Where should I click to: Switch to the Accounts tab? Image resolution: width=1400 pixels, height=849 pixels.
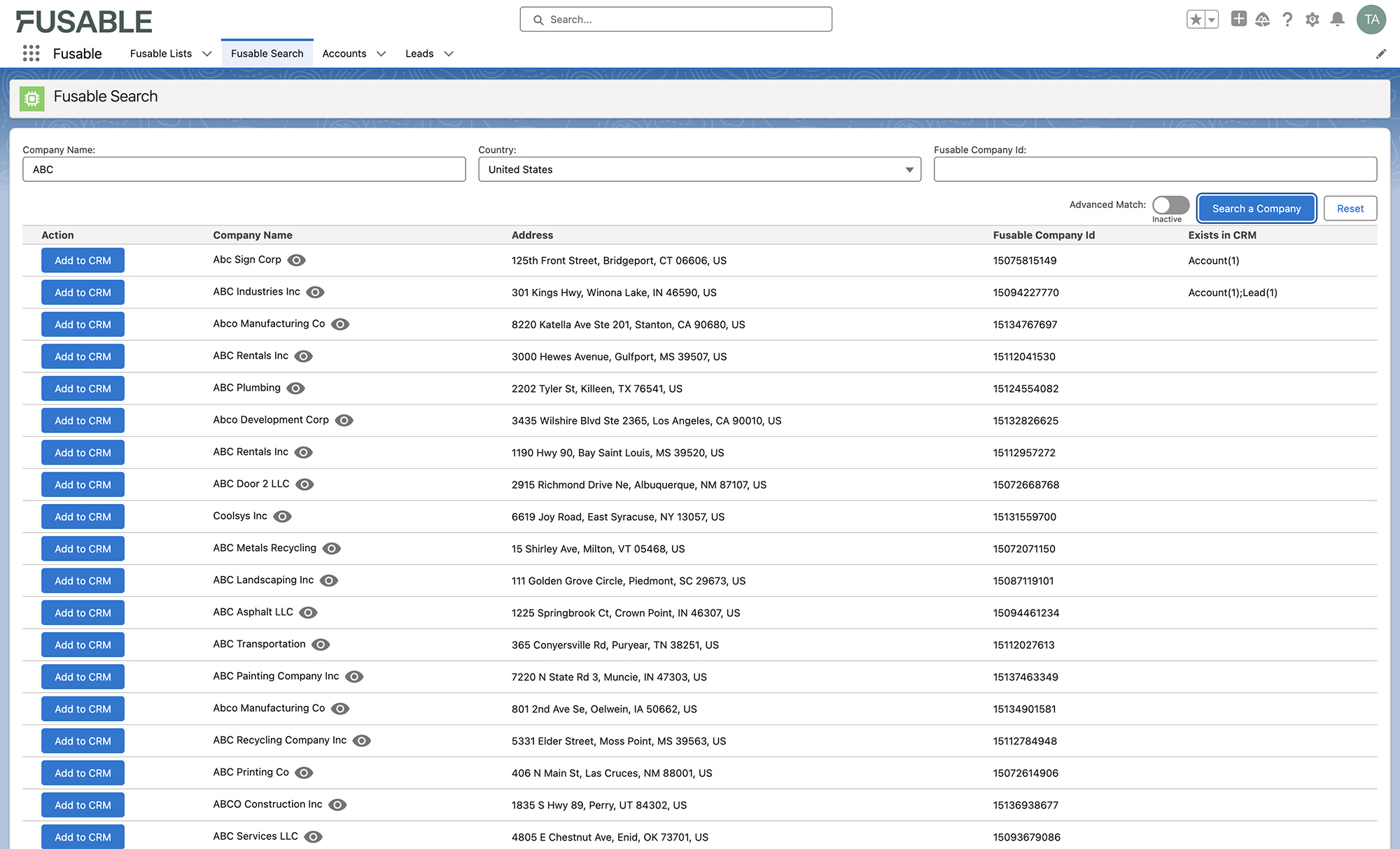coord(344,53)
